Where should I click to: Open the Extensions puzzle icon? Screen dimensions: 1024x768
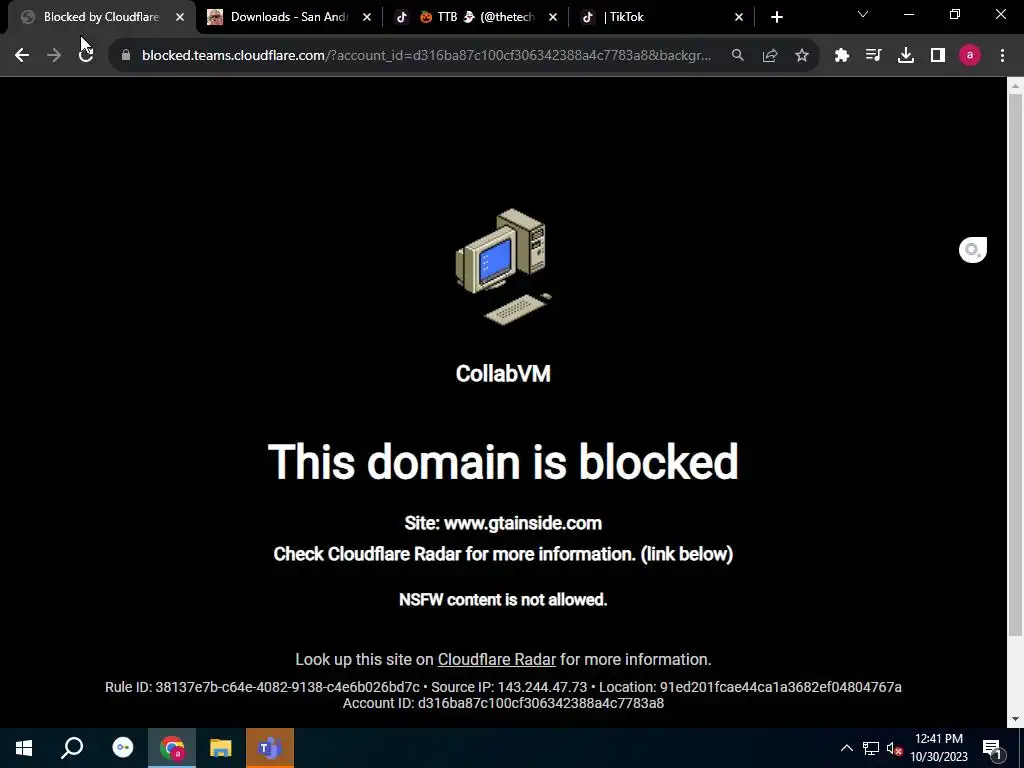point(842,56)
